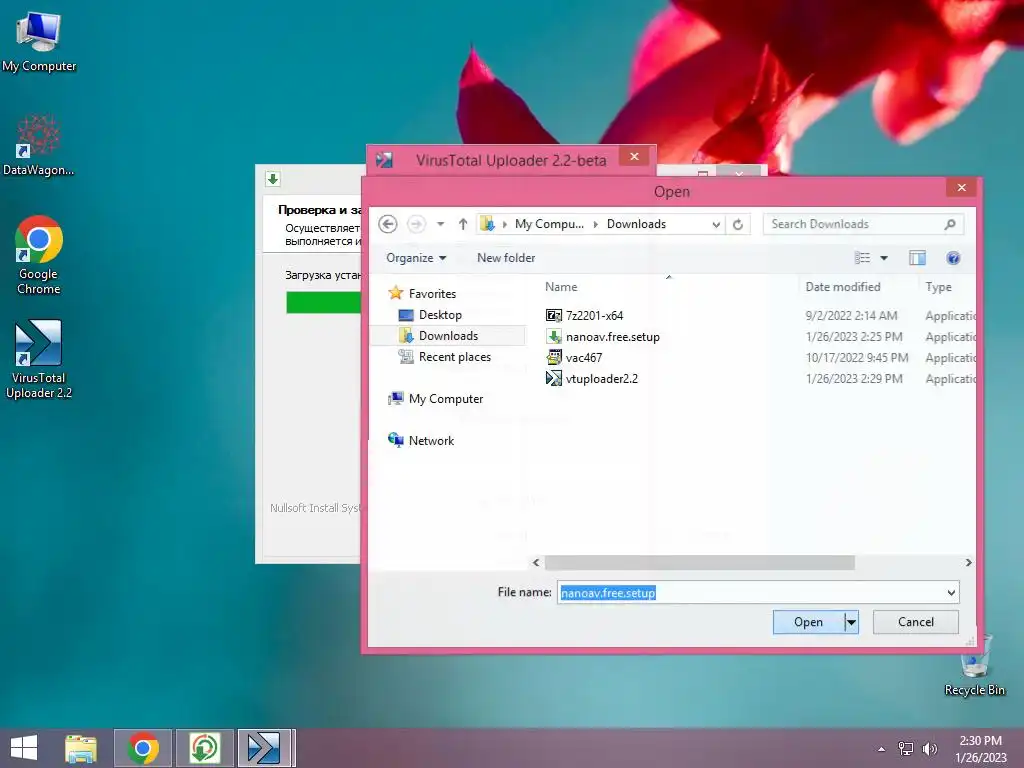Click Downloads in the address path
The height and width of the screenshot is (768, 1024).
pyautogui.click(x=636, y=224)
